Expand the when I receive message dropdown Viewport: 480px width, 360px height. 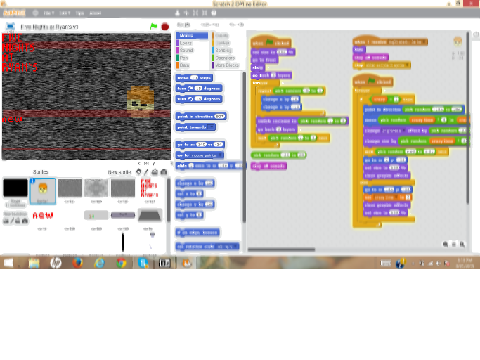(x=424, y=42)
